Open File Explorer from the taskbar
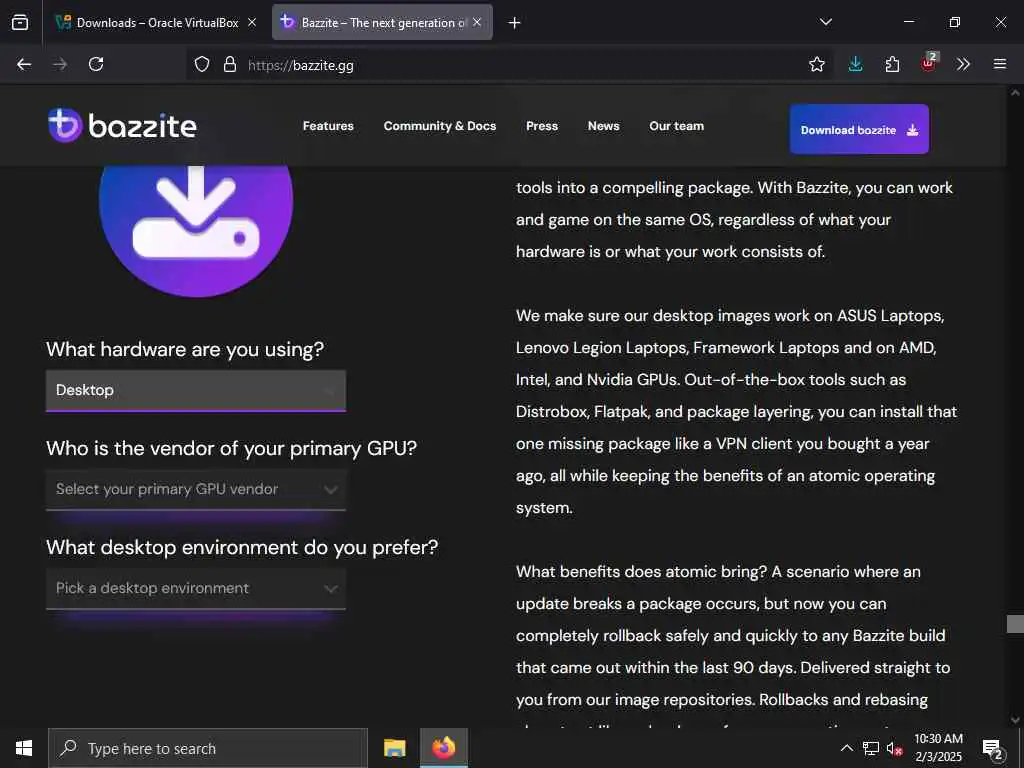 click(x=394, y=748)
